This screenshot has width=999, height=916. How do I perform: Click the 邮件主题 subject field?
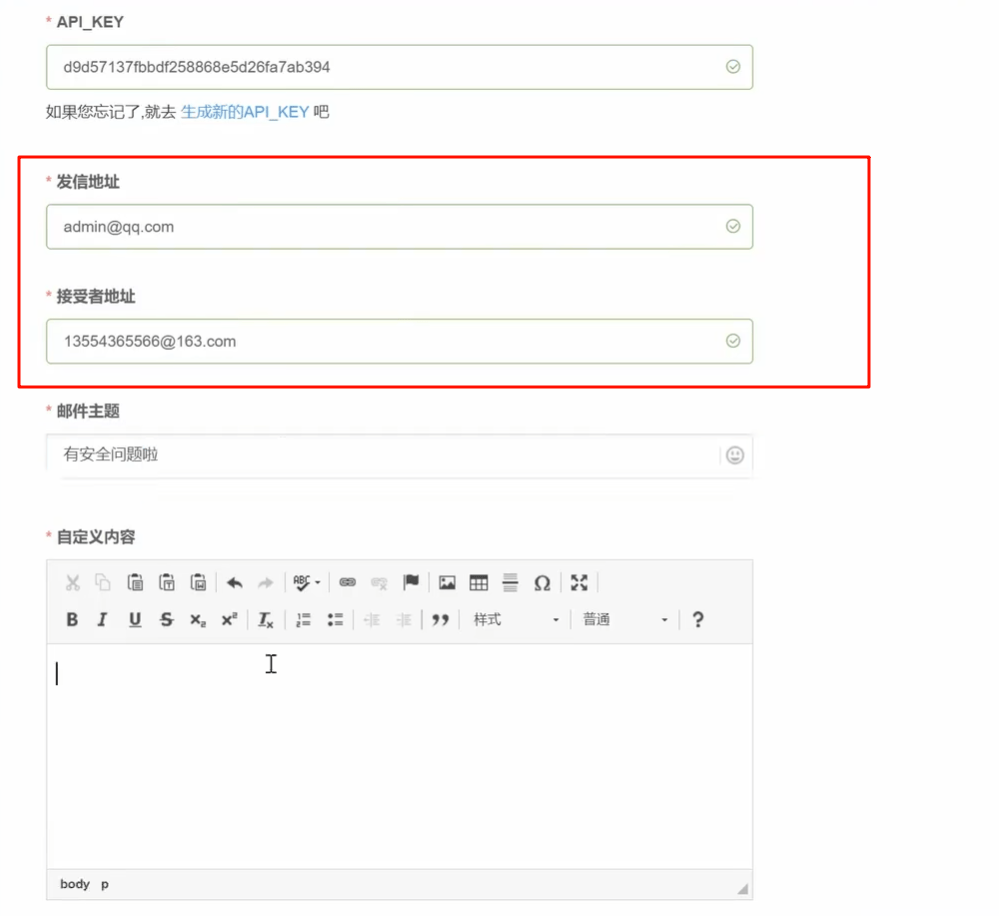[399, 455]
